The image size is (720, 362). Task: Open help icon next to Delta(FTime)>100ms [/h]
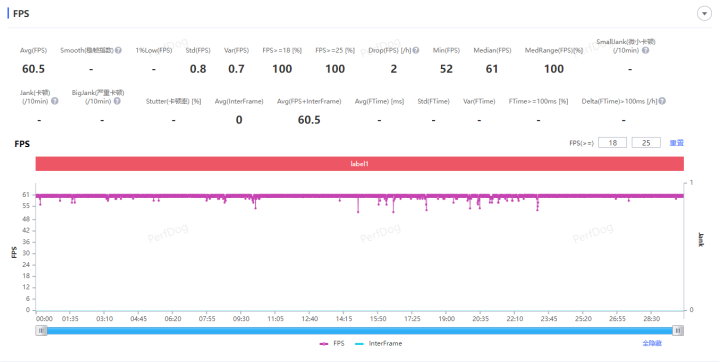(662, 101)
